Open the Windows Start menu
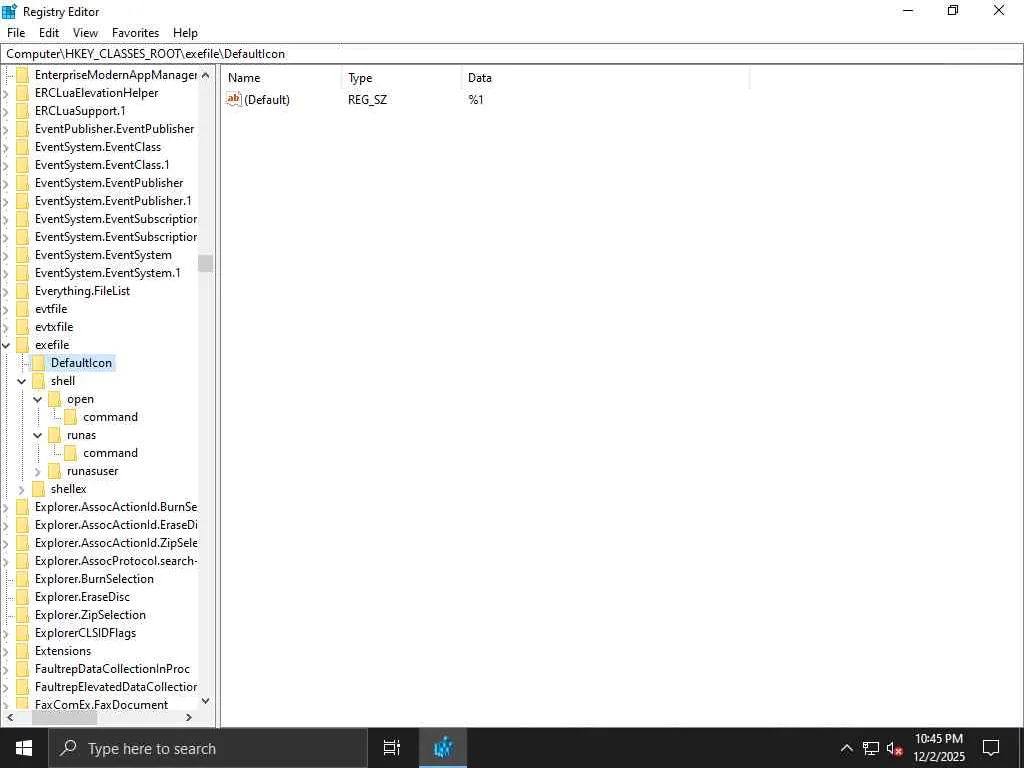 coord(24,748)
